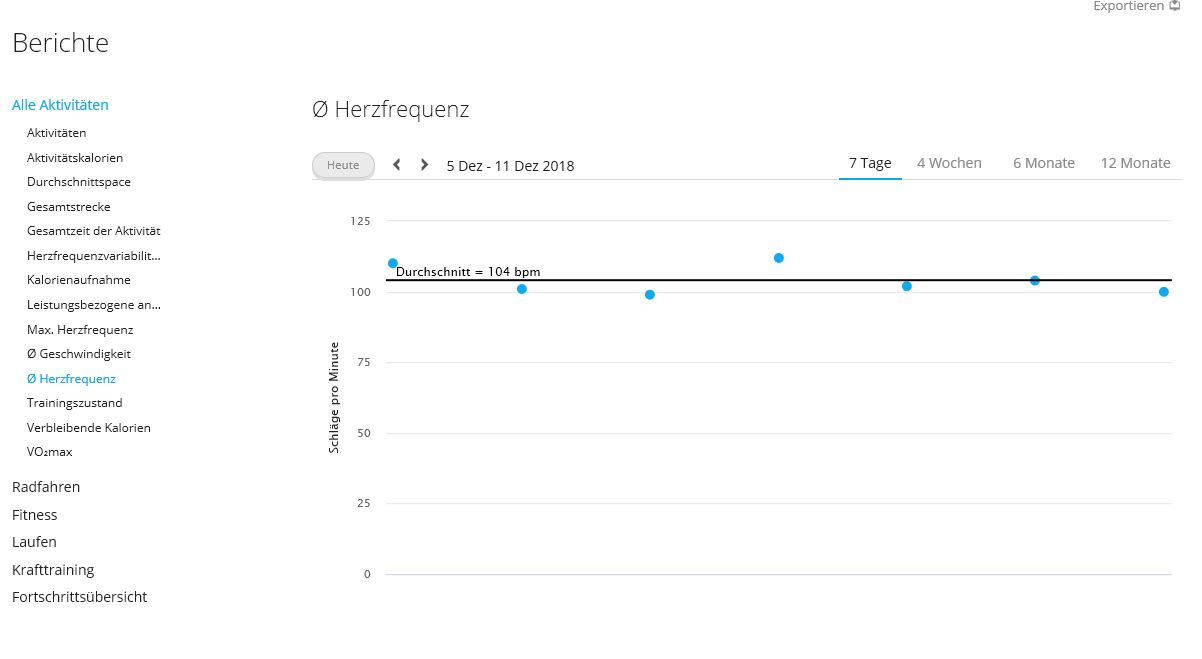Open the Gesamtstrecke report
Screen dimensions: 1202x659
coord(69,207)
